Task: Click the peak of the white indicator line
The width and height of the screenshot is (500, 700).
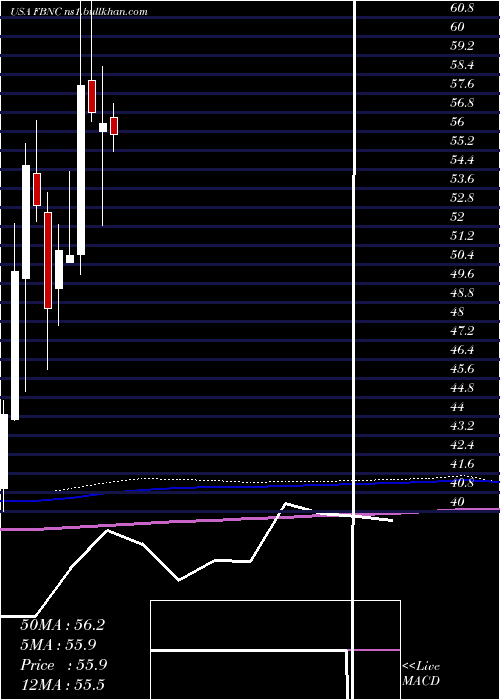Action: tap(286, 503)
